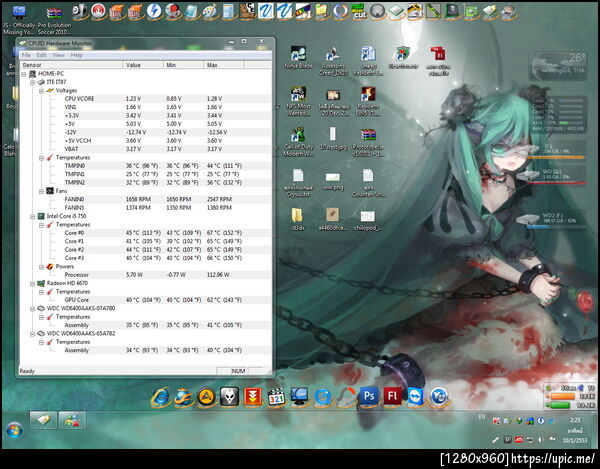The height and width of the screenshot is (469, 600).
Task: Collapse the HOME-PC tree node
Action: coord(24,73)
